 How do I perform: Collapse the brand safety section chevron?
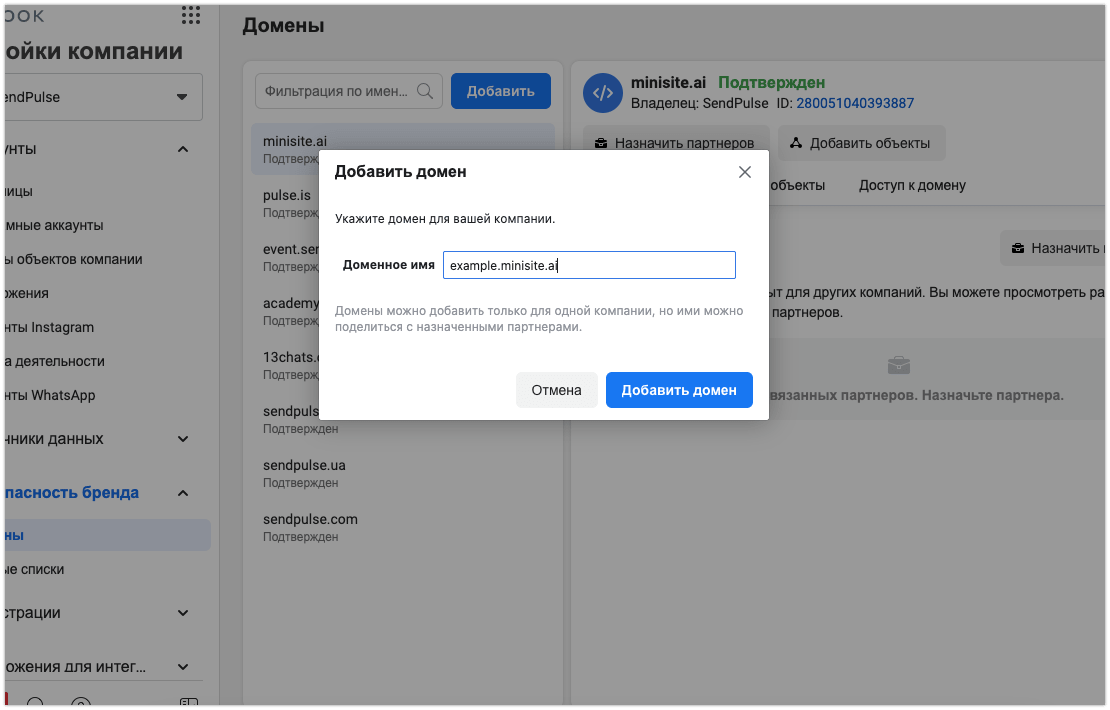click(183, 493)
